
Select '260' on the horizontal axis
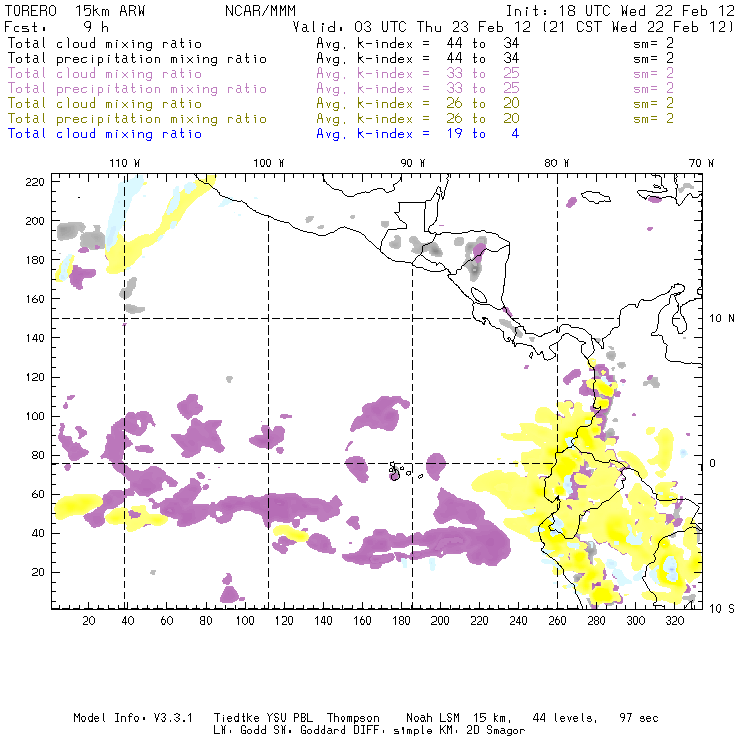click(x=557, y=621)
